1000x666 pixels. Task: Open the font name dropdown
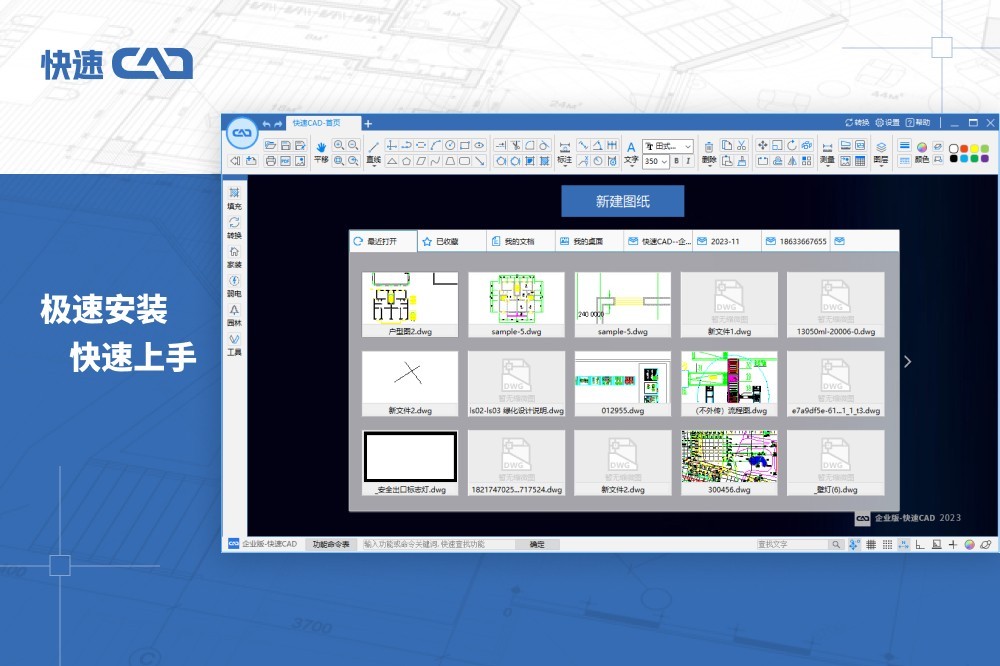coord(667,146)
